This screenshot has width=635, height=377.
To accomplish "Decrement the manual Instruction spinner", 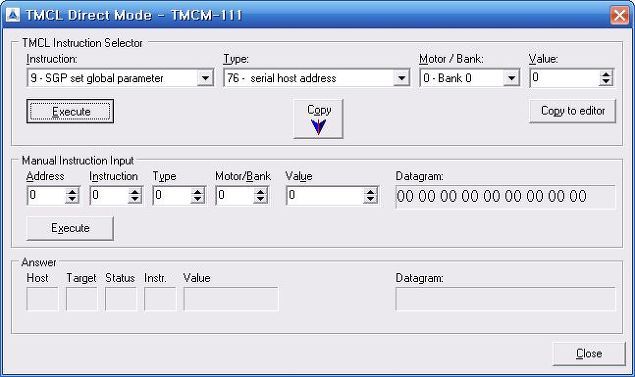I will click(135, 200).
